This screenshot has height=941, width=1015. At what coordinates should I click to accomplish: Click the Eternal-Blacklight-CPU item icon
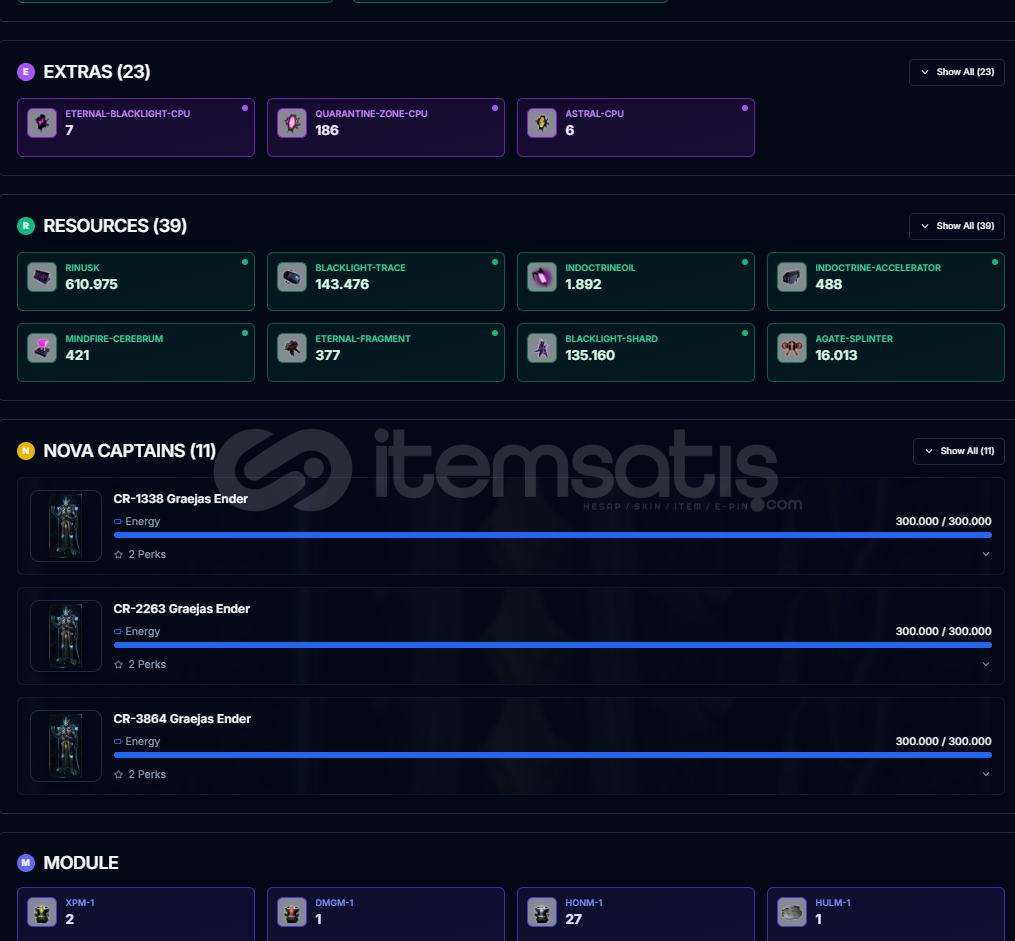[x=42, y=123]
